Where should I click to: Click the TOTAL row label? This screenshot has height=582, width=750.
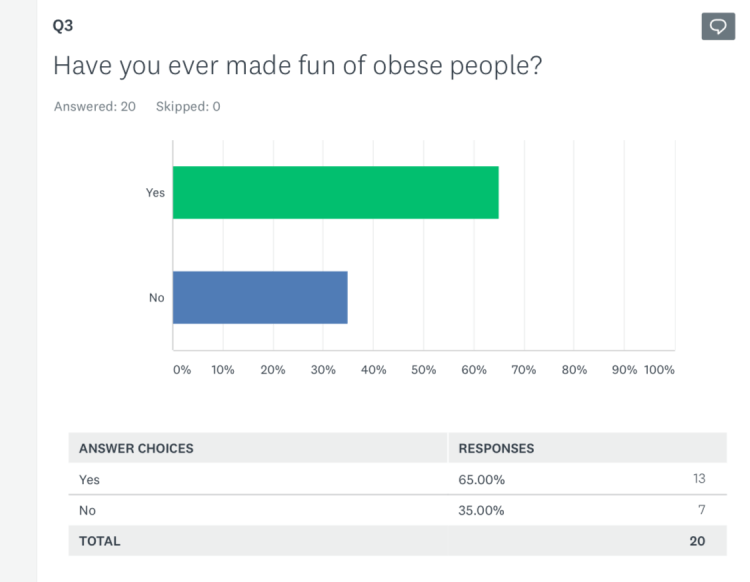[99, 541]
